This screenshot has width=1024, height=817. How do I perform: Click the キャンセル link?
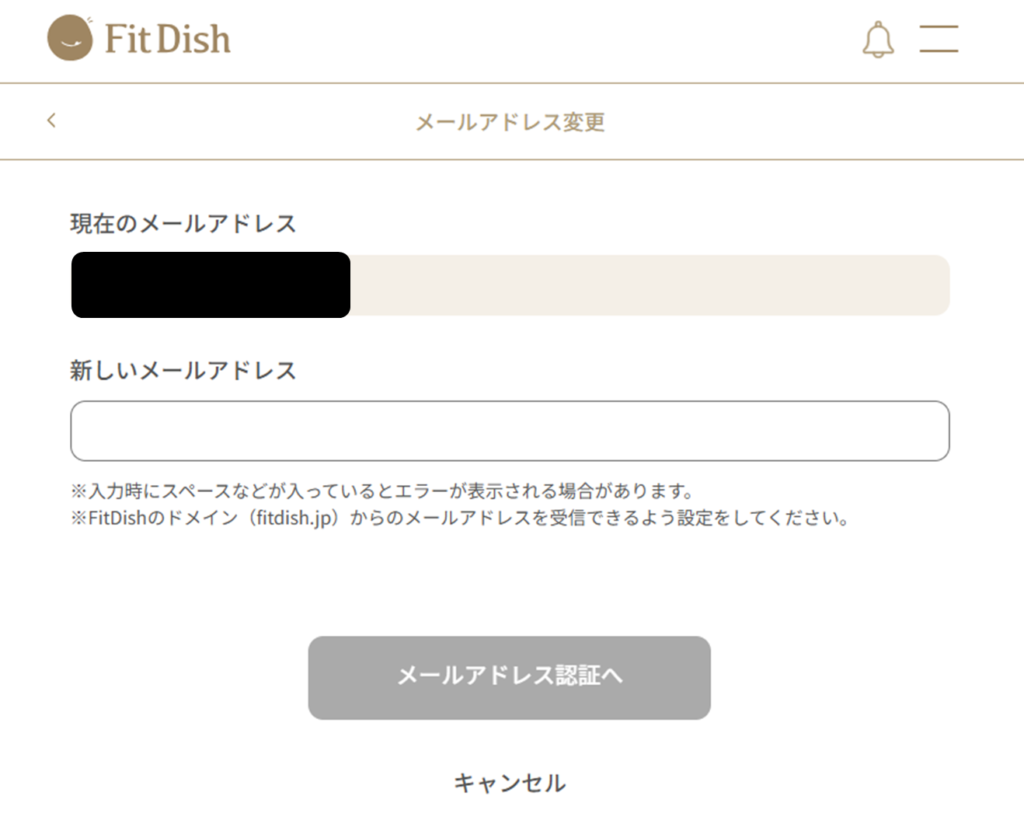coord(509,782)
